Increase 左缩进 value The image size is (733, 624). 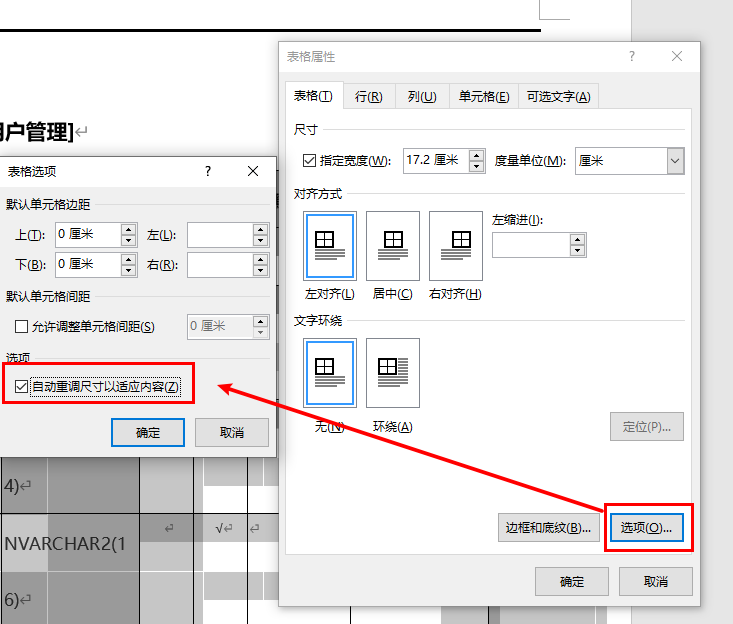578,240
